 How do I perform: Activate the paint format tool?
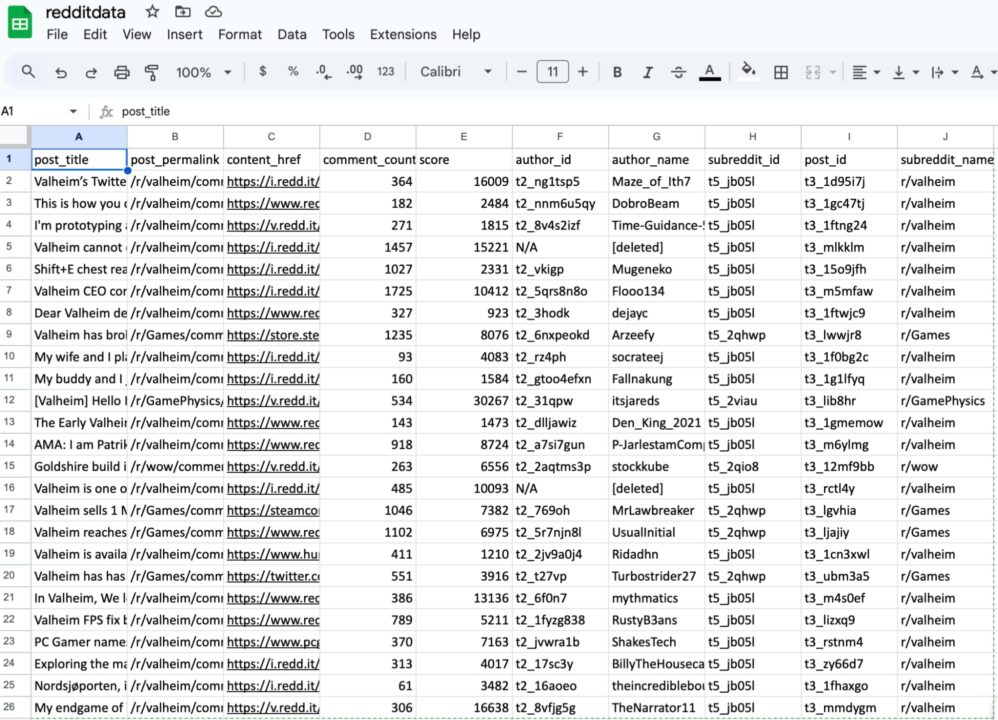151,72
